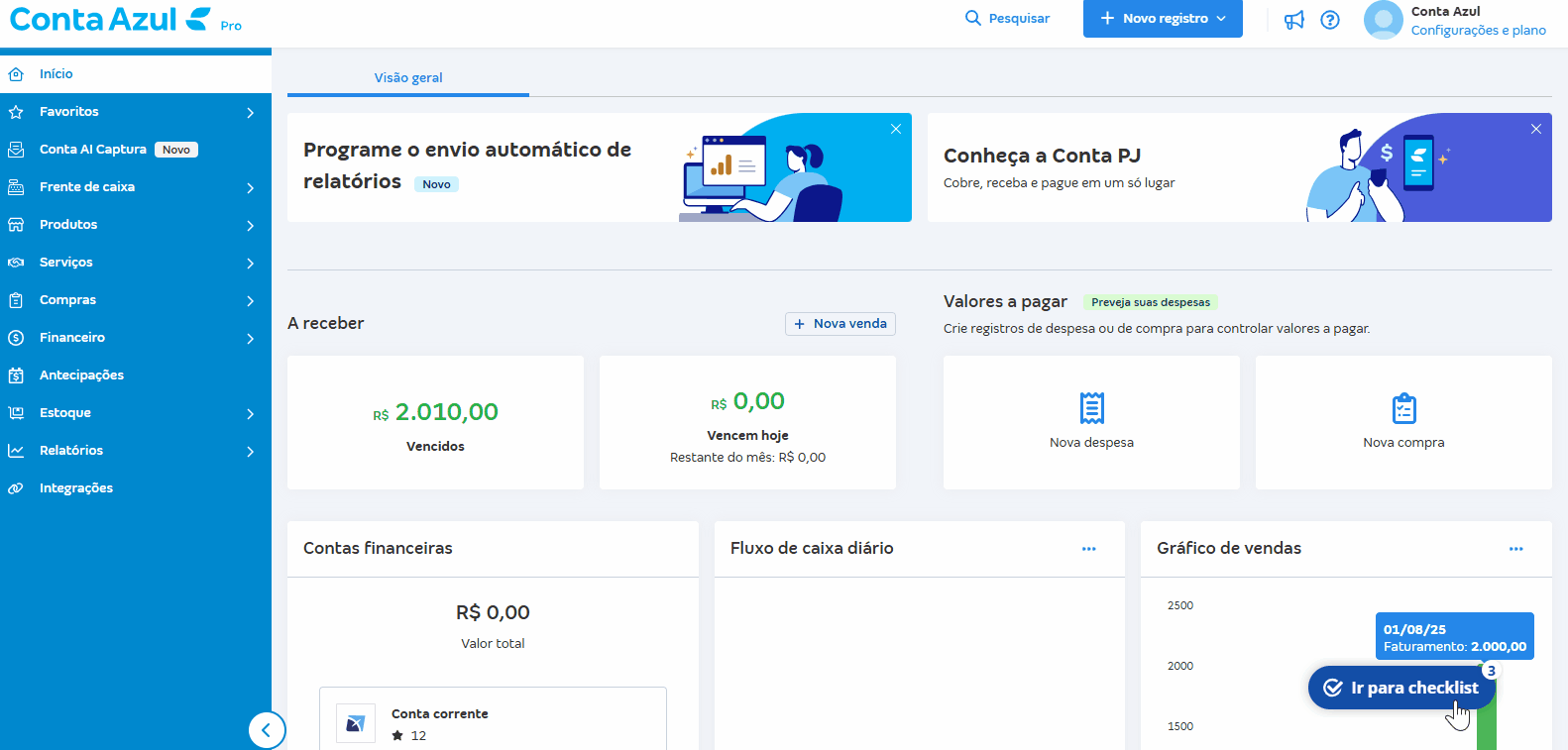The height and width of the screenshot is (750, 1568).
Task: Expand the Favoritos submenu chevron
Action: point(251,113)
